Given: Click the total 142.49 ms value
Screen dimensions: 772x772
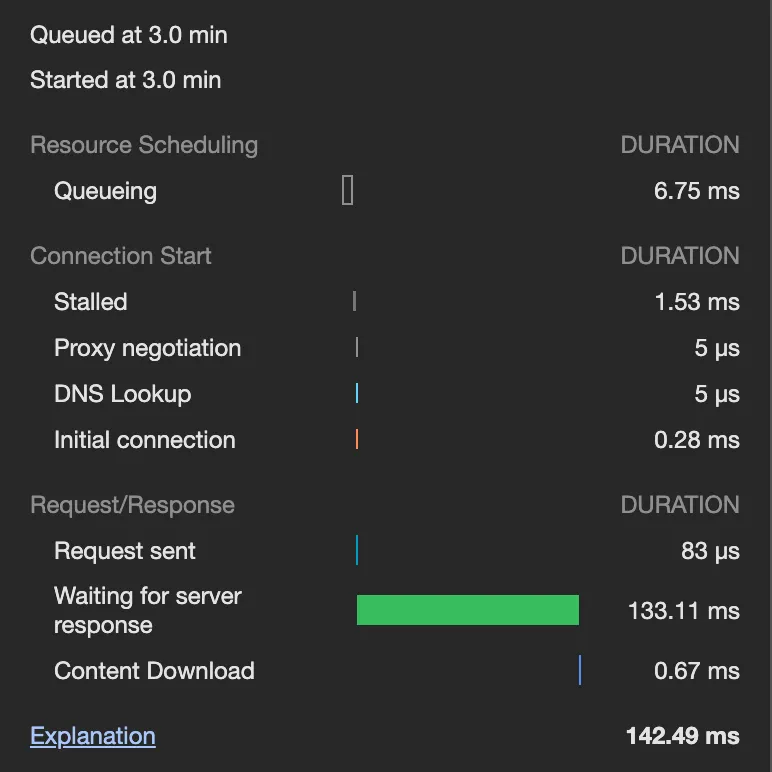Looking at the screenshot, I should (682, 737).
